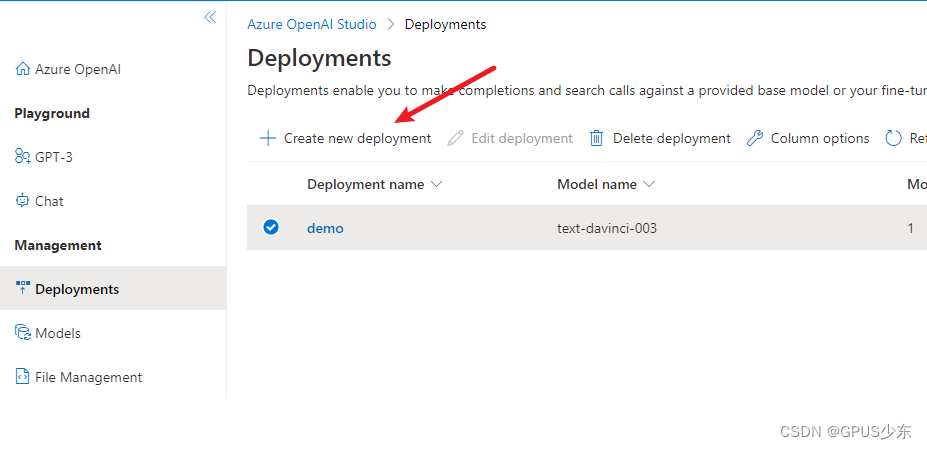Uncheck the demo row selection checkmark
The image size is (927, 449).
271,227
